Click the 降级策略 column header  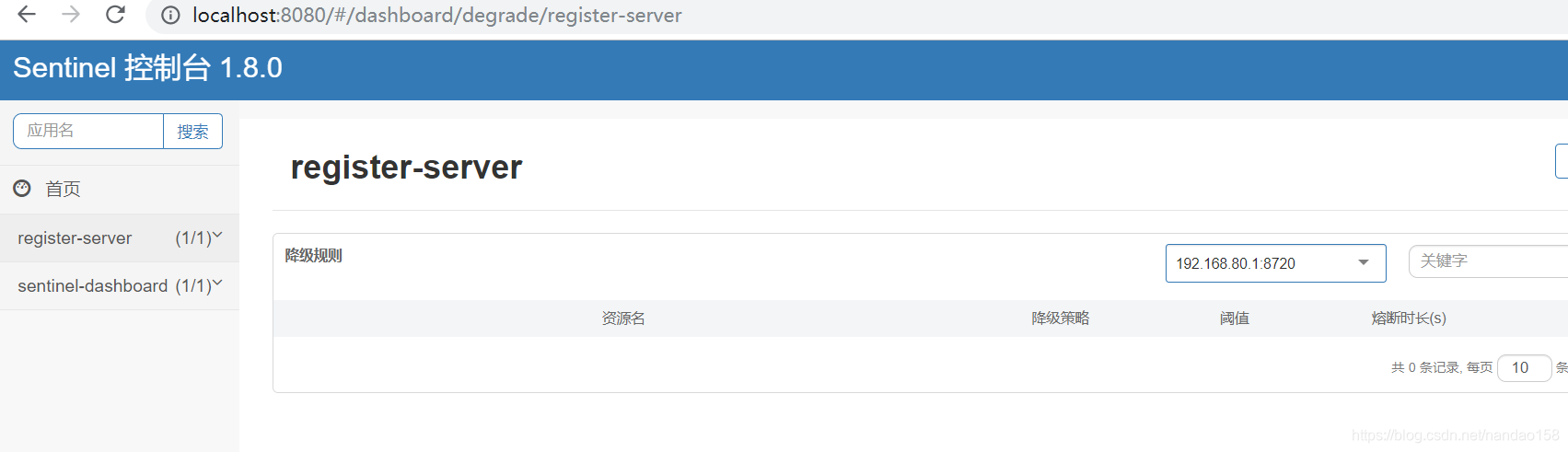(1061, 319)
